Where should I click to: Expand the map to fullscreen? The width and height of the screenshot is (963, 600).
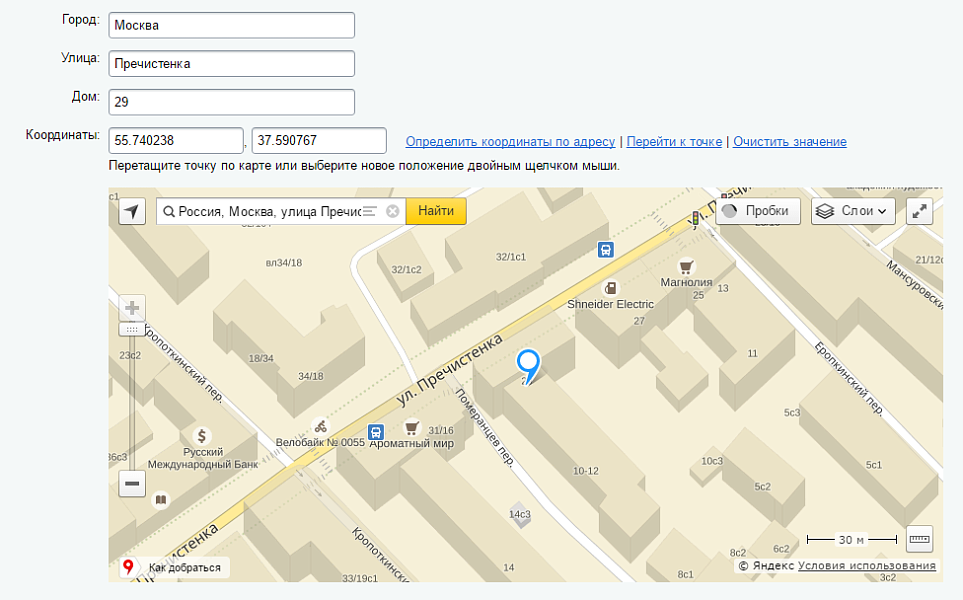click(x=919, y=211)
